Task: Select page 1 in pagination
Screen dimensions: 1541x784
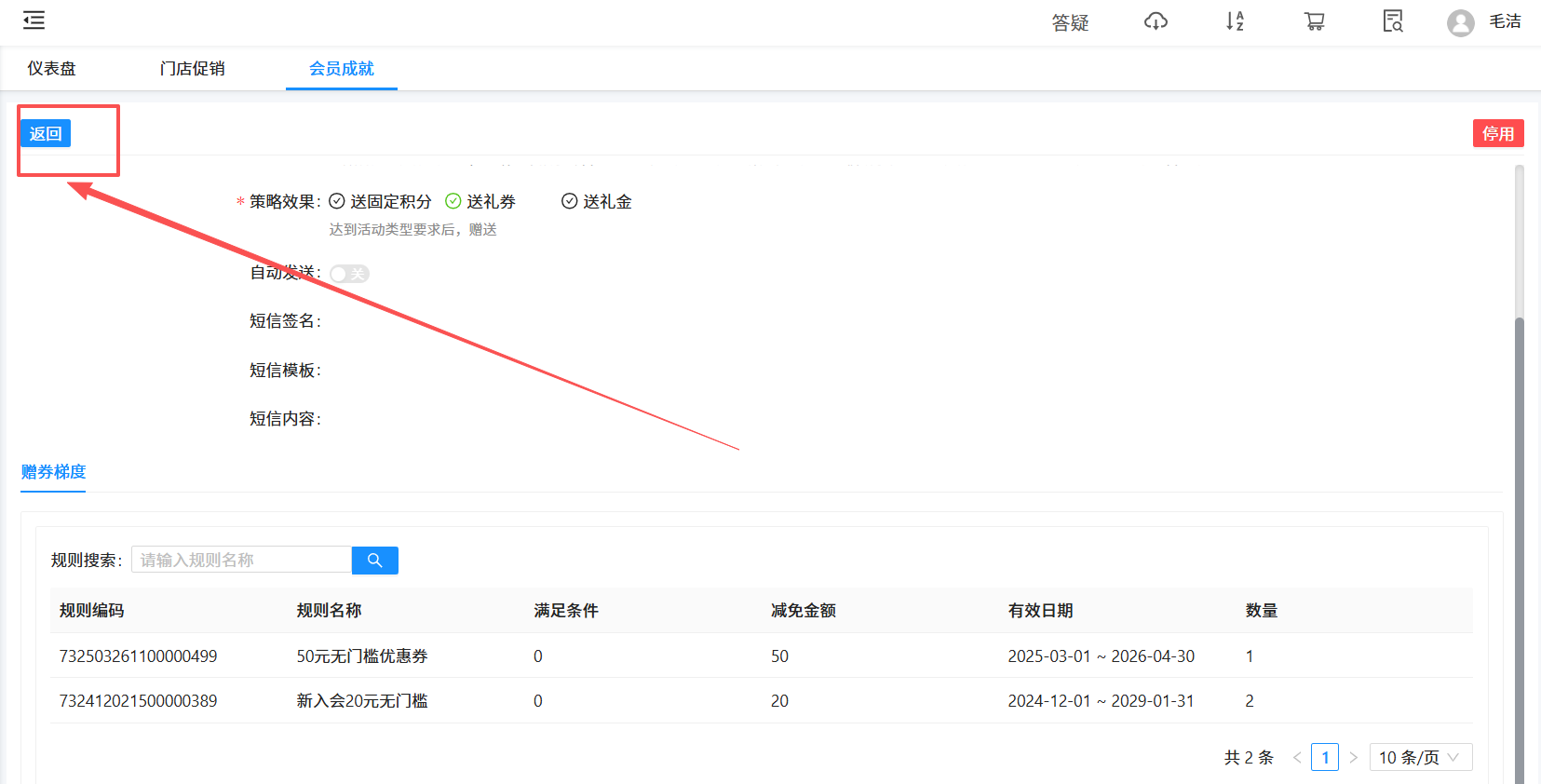Action: 1325,757
